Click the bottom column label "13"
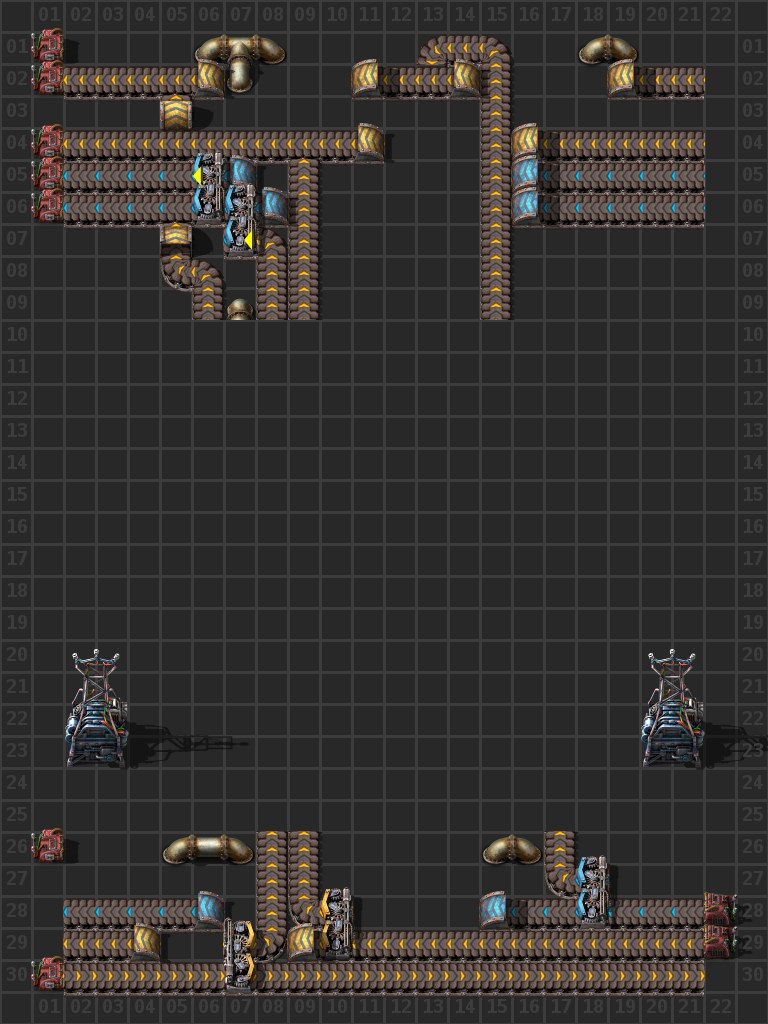 [x=433, y=1006]
